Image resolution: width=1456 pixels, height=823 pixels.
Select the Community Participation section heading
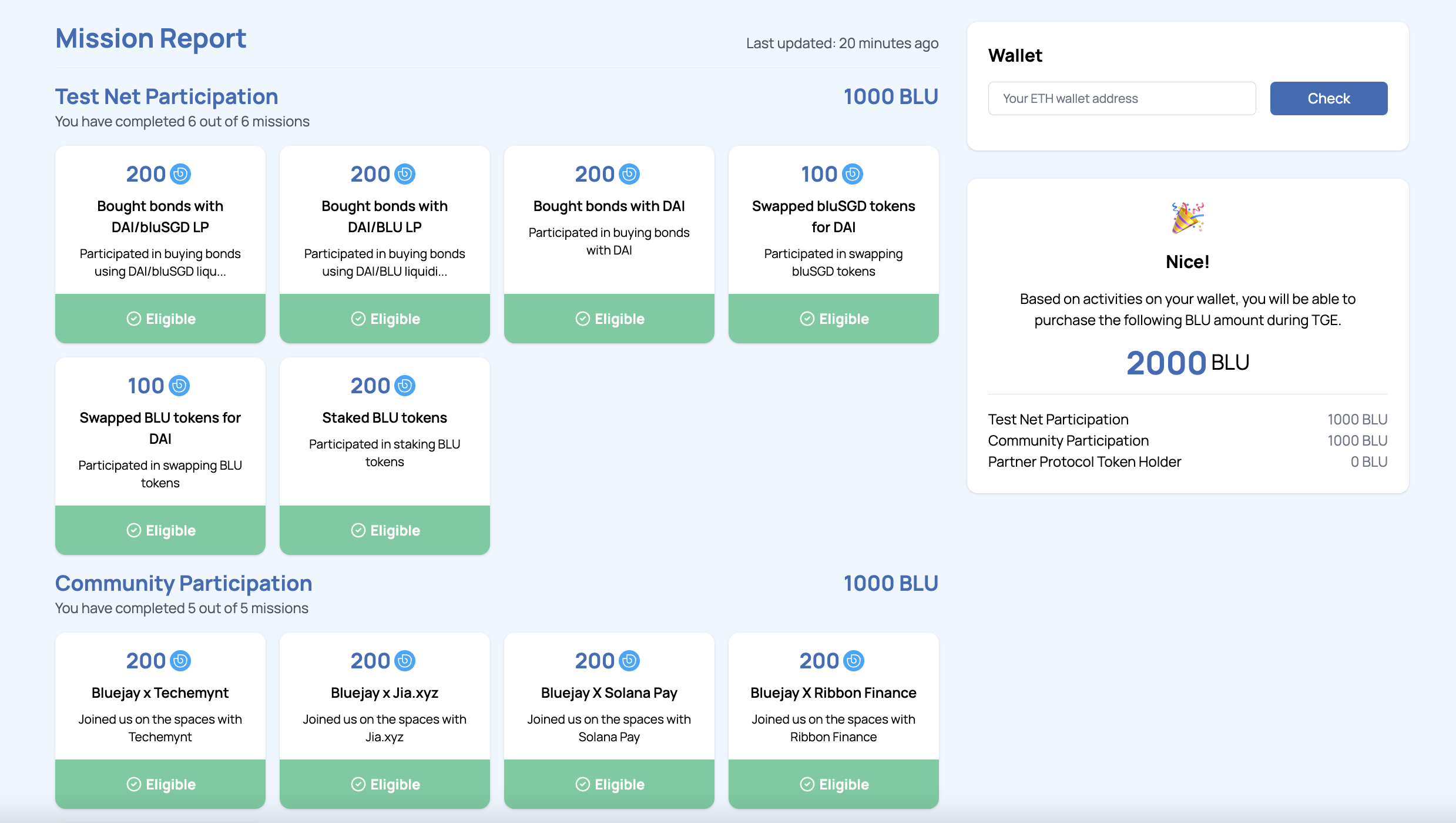click(x=183, y=583)
